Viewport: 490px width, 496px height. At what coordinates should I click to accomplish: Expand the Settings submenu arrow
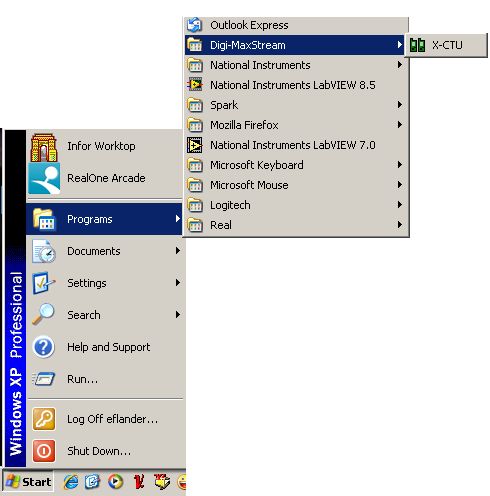[178, 283]
